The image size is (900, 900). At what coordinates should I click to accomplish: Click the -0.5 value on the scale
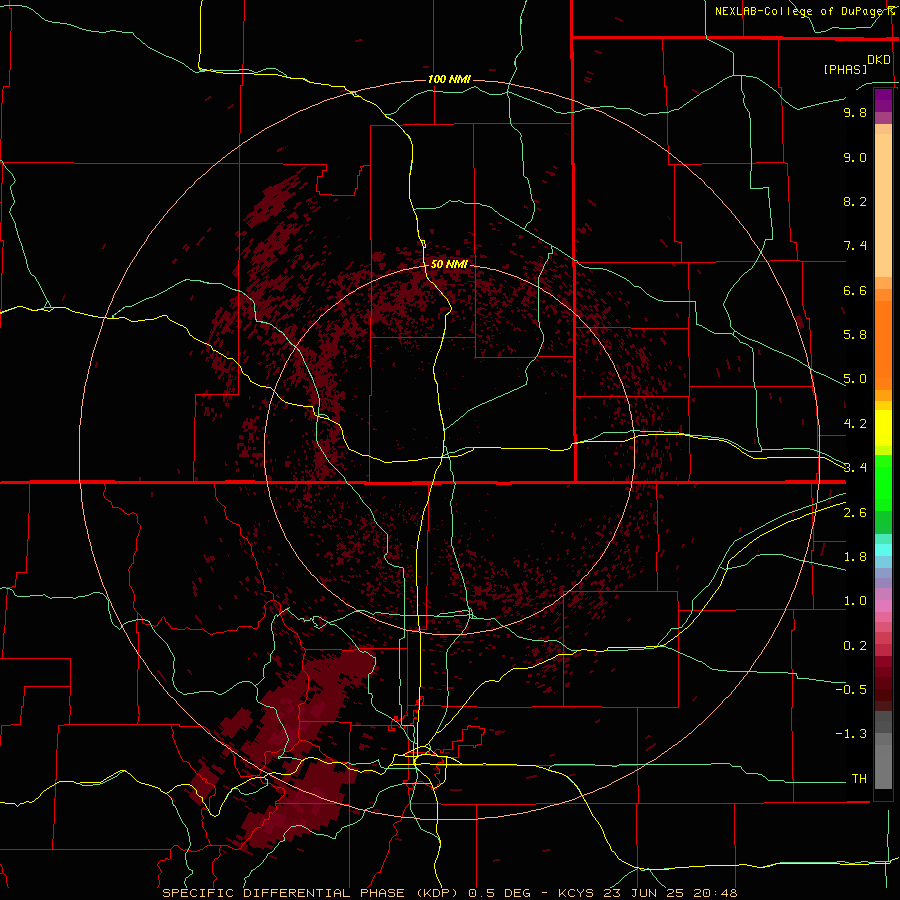[851, 690]
